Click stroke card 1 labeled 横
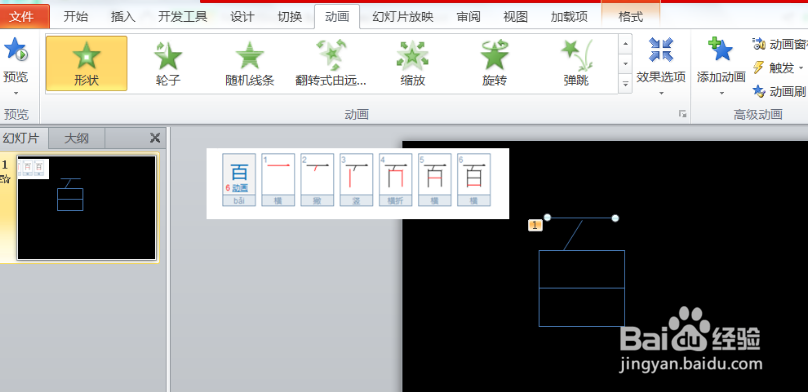The width and height of the screenshot is (808, 392). (278, 180)
